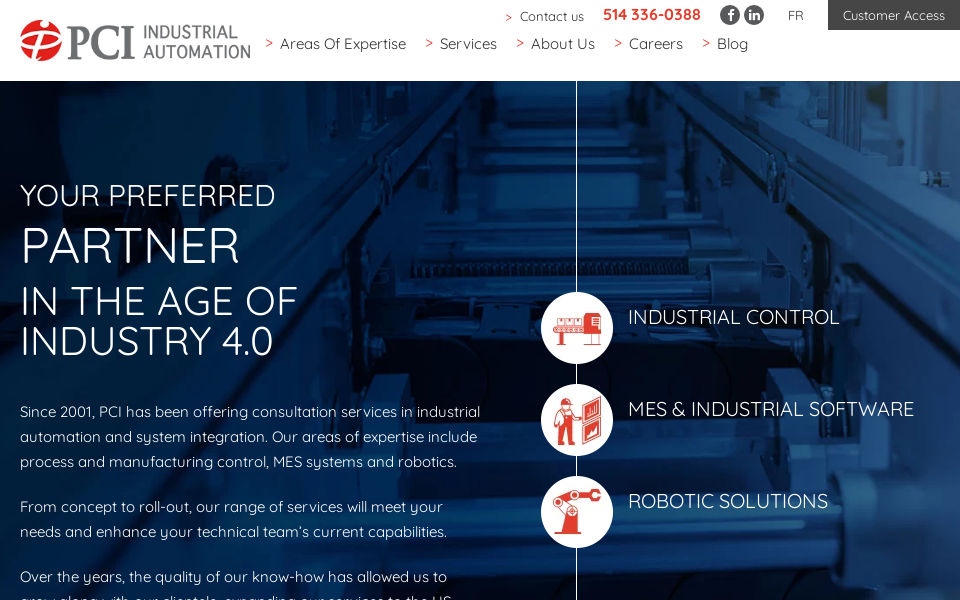This screenshot has width=960, height=600.
Task: Click the Robotic Solutions robot arm icon
Action: tap(577, 512)
